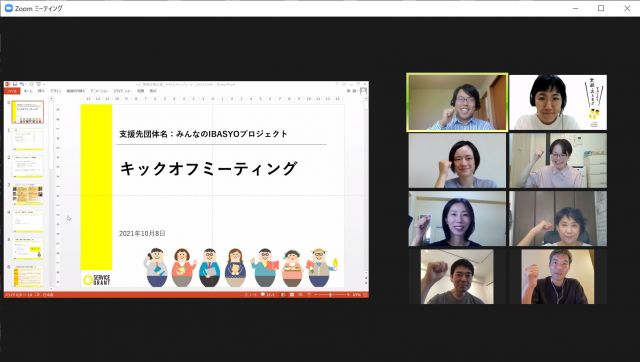
Task: Open the red File tab in PowerPoint
Action: pyautogui.click(x=12, y=91)
